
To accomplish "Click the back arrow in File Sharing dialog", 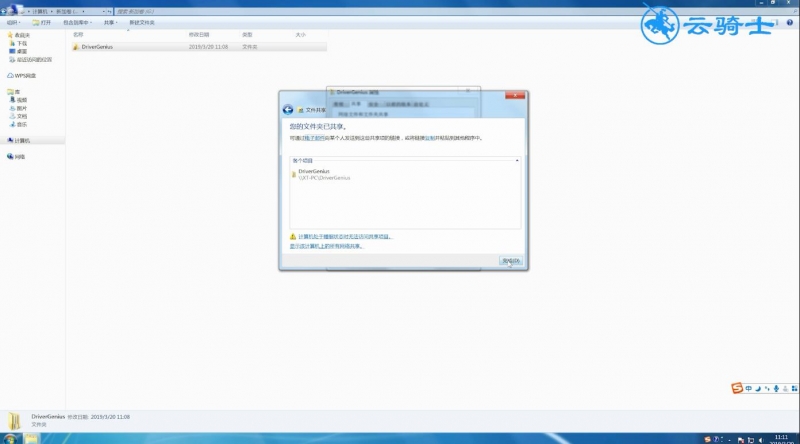I will coord(288,110).
